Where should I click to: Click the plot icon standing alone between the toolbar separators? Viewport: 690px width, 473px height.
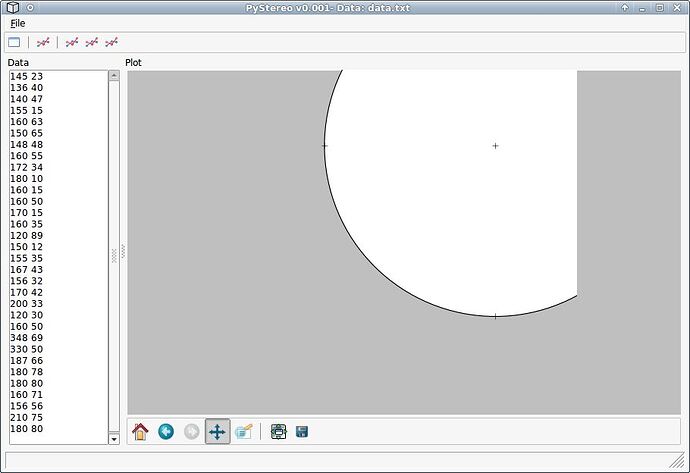pos(43,42)
